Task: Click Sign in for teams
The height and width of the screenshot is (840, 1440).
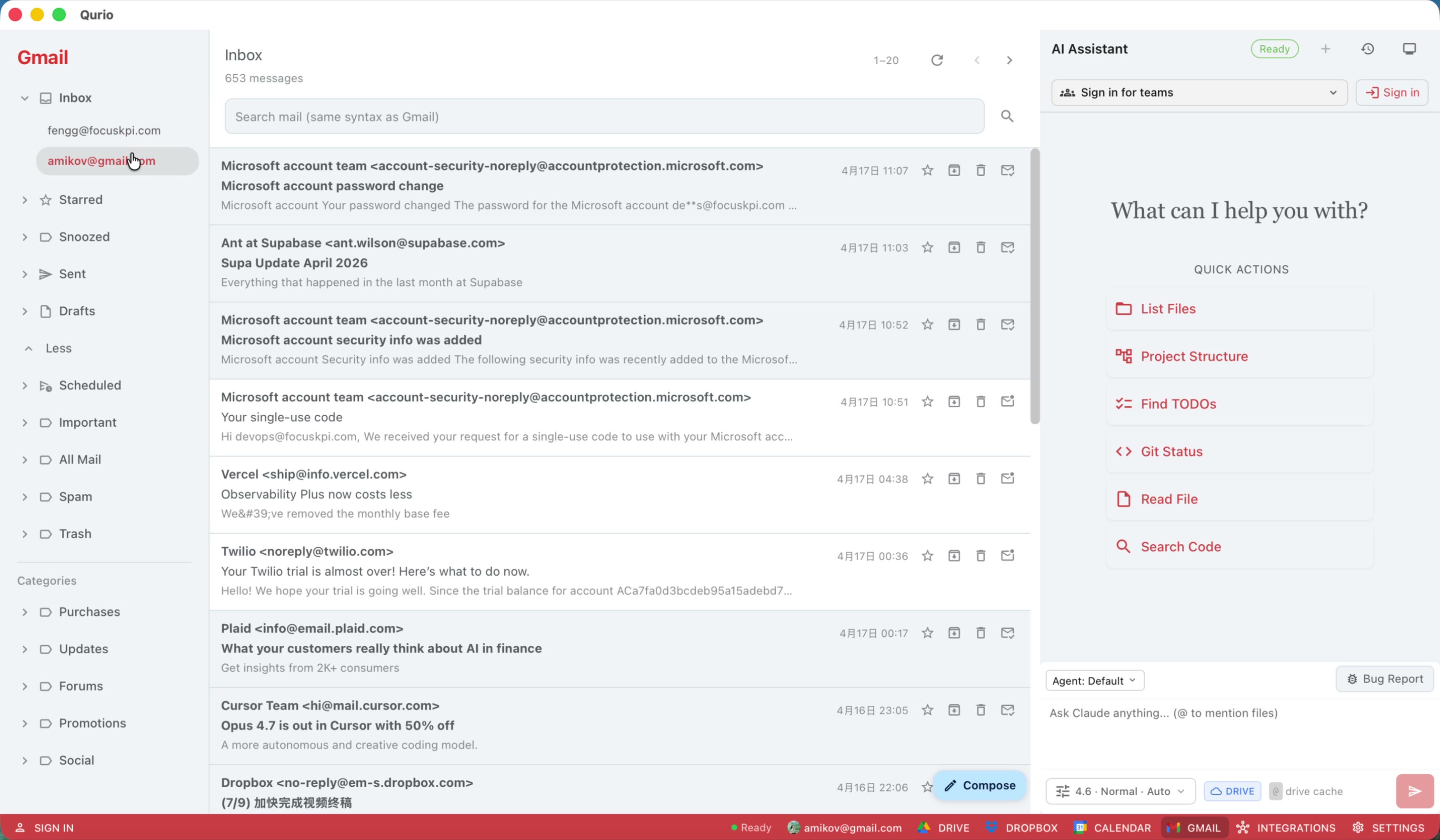Action: click(x=1198, y=92)
